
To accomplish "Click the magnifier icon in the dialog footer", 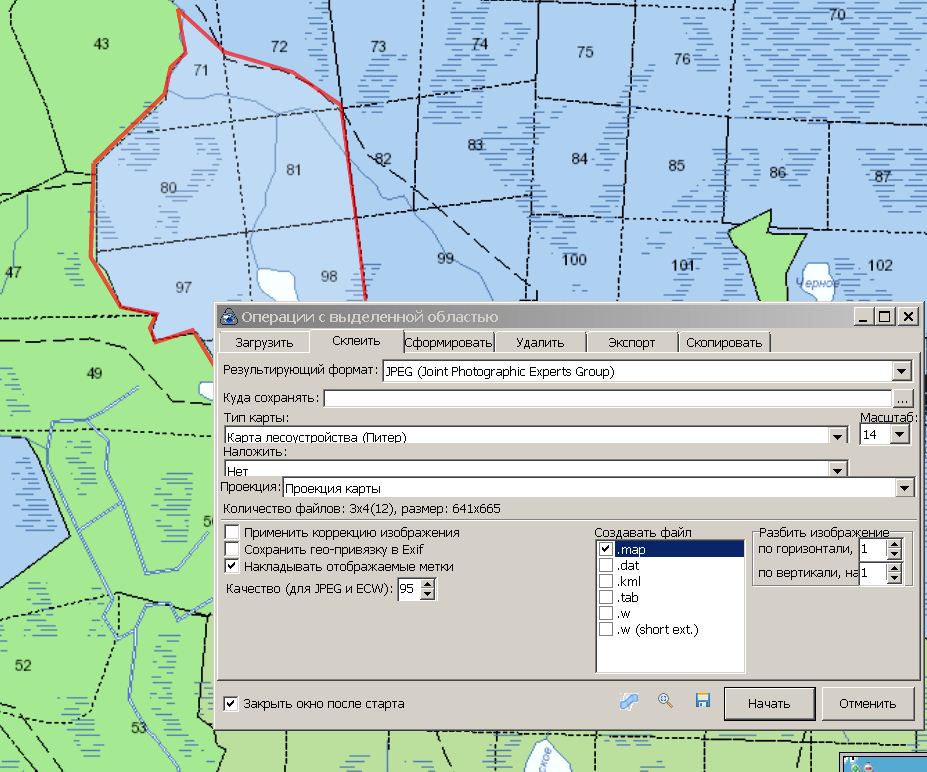I will [x=665, y=702].
